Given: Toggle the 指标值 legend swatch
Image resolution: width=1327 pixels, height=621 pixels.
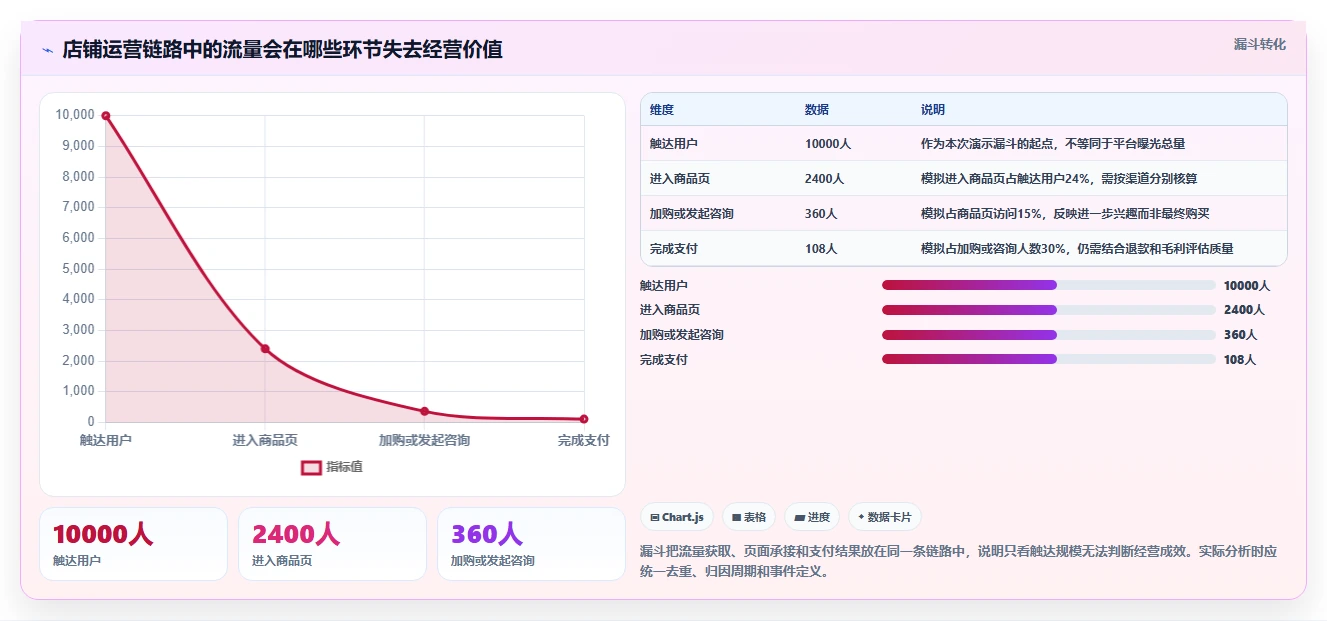Looking at the screenshot, I should point(311,467).
